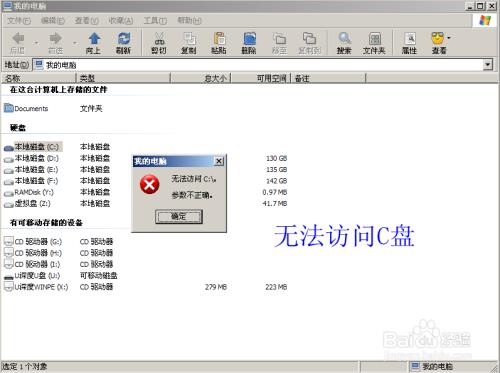Open Back button history dropdown arrow
This screenshot has width=500, height=373.
click(x=36, y=43)
